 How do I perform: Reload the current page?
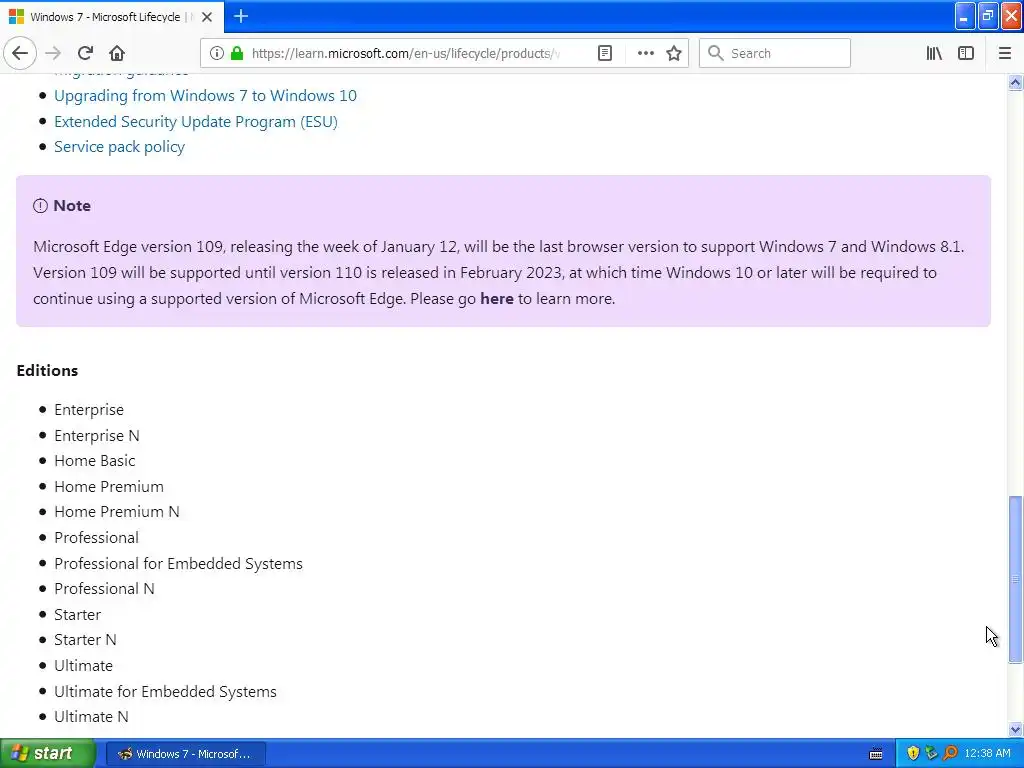[86, 54]
